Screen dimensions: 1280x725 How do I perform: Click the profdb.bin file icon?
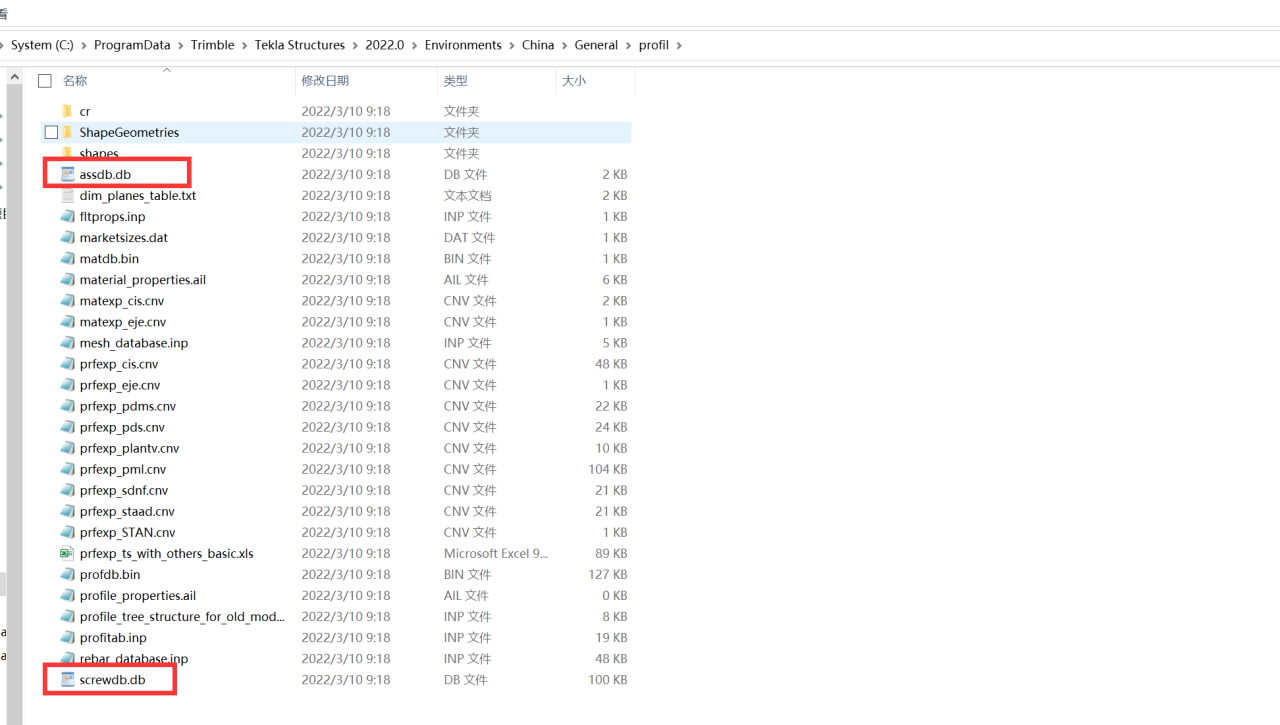(67, 574)
